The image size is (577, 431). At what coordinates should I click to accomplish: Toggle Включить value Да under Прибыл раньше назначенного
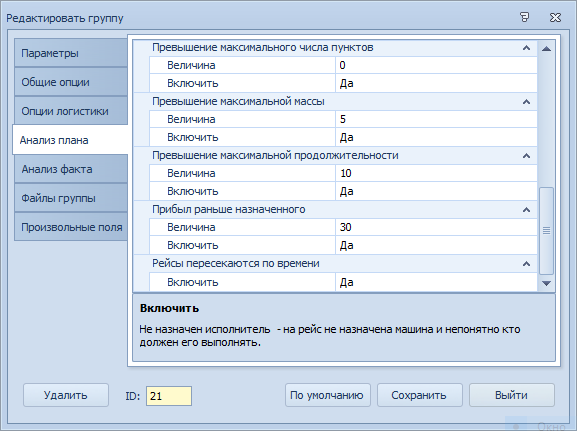(436, 245)
